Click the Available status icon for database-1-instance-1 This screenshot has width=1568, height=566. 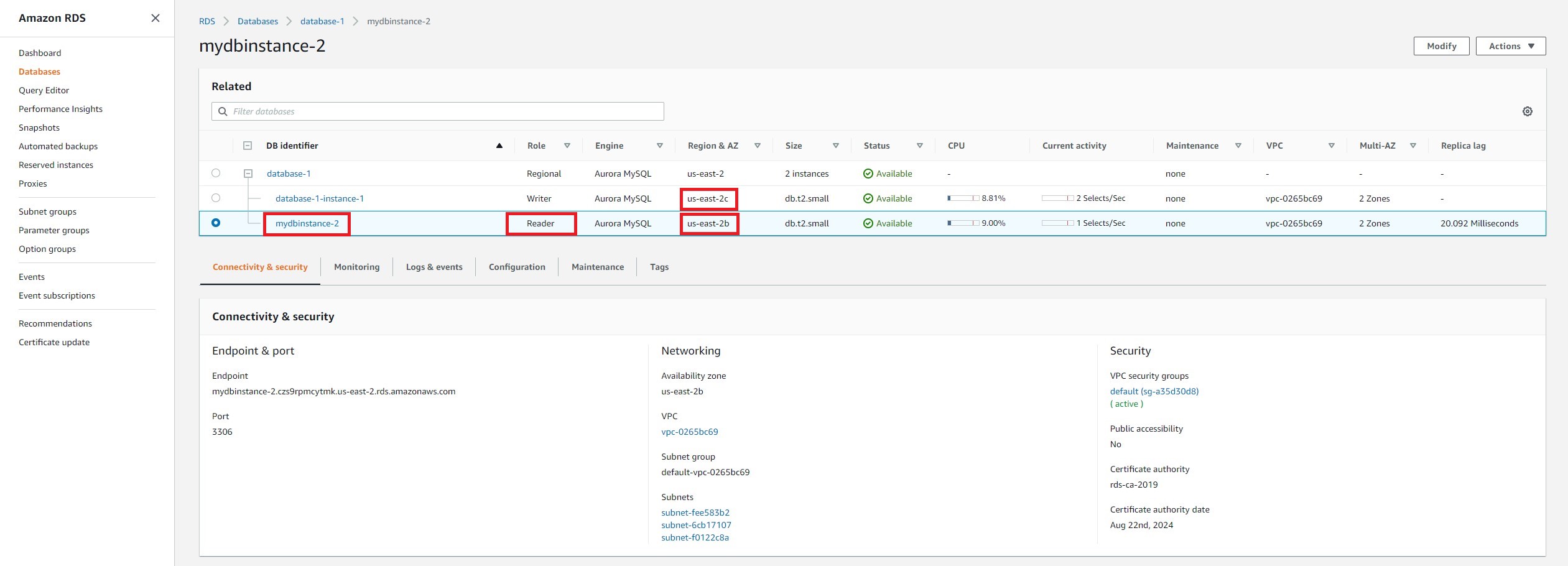[x=868, y=198]
